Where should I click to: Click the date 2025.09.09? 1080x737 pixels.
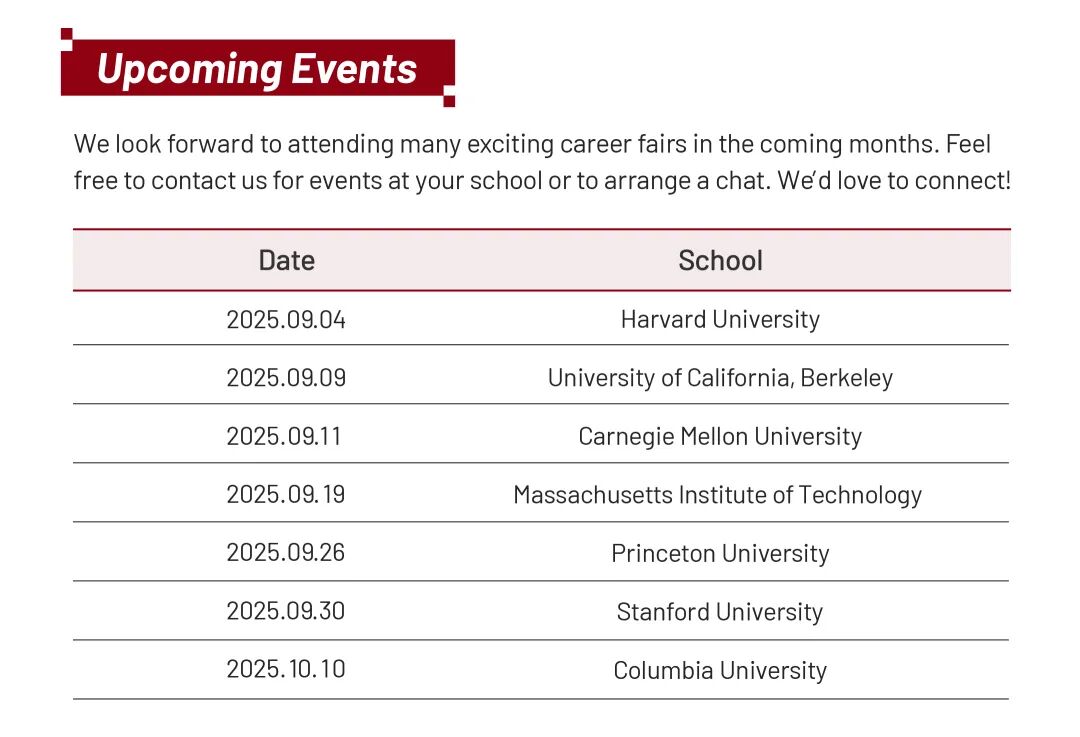(x=286, y=378)
